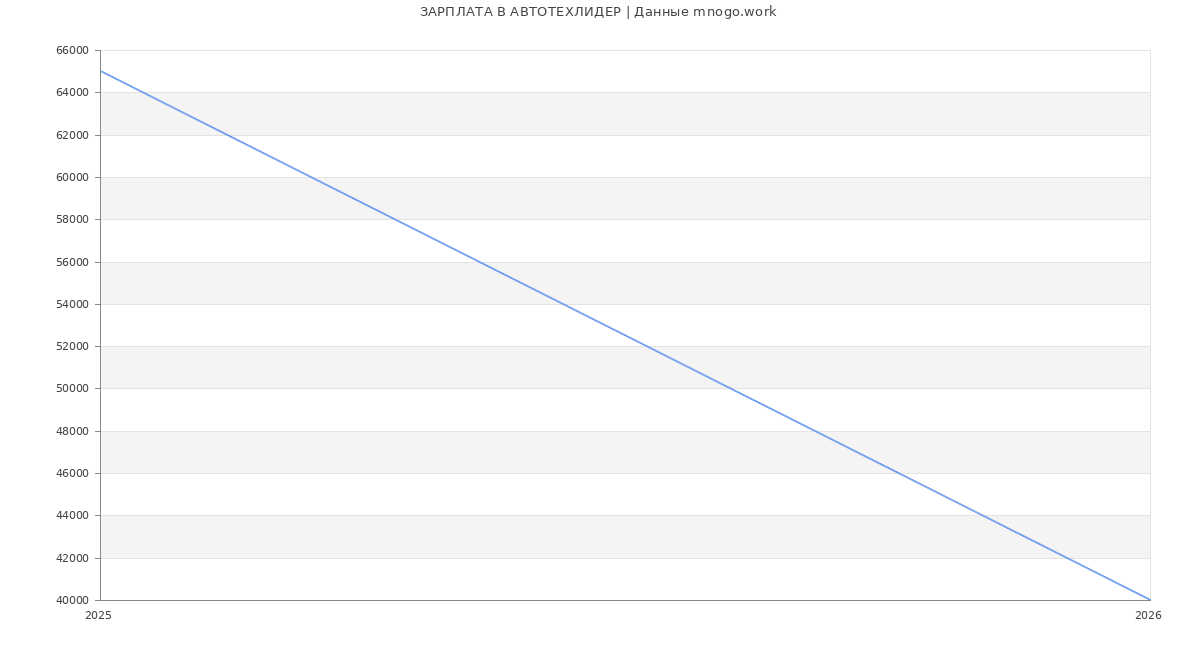Screen dimensions: 1200x650
Task: Pick the 58000 y-axis label
Action: 74,220
